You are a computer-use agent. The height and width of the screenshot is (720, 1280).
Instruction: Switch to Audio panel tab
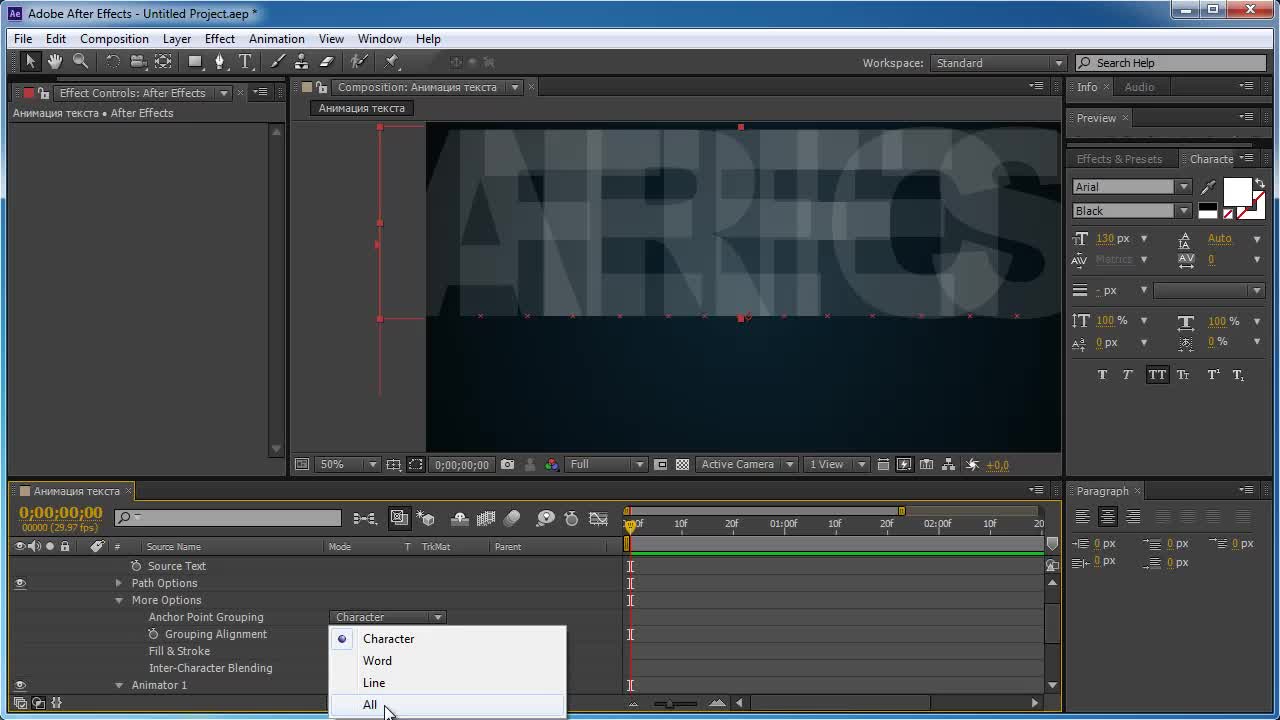[x=1139, y=87]
